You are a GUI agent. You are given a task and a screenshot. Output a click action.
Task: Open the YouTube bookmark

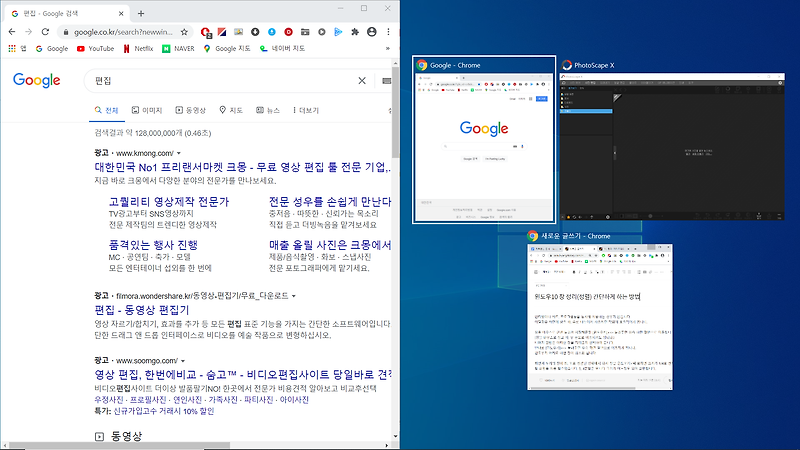pyautogui.click(x=95, y=48)
